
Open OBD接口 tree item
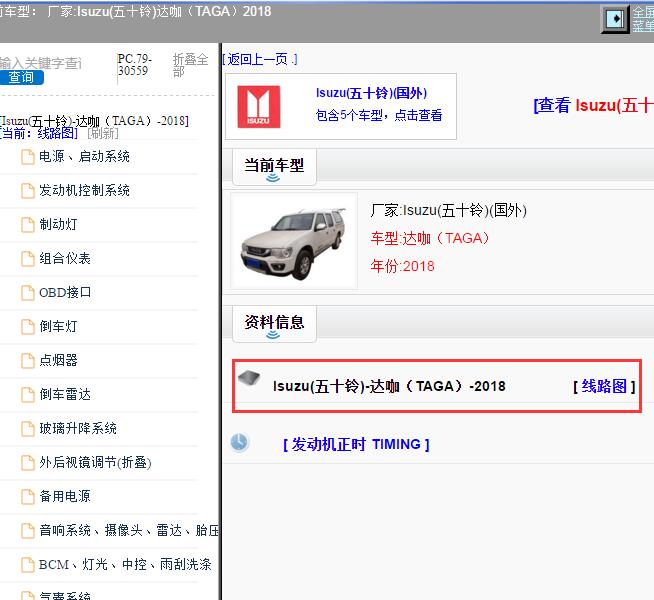pos(65,293)
